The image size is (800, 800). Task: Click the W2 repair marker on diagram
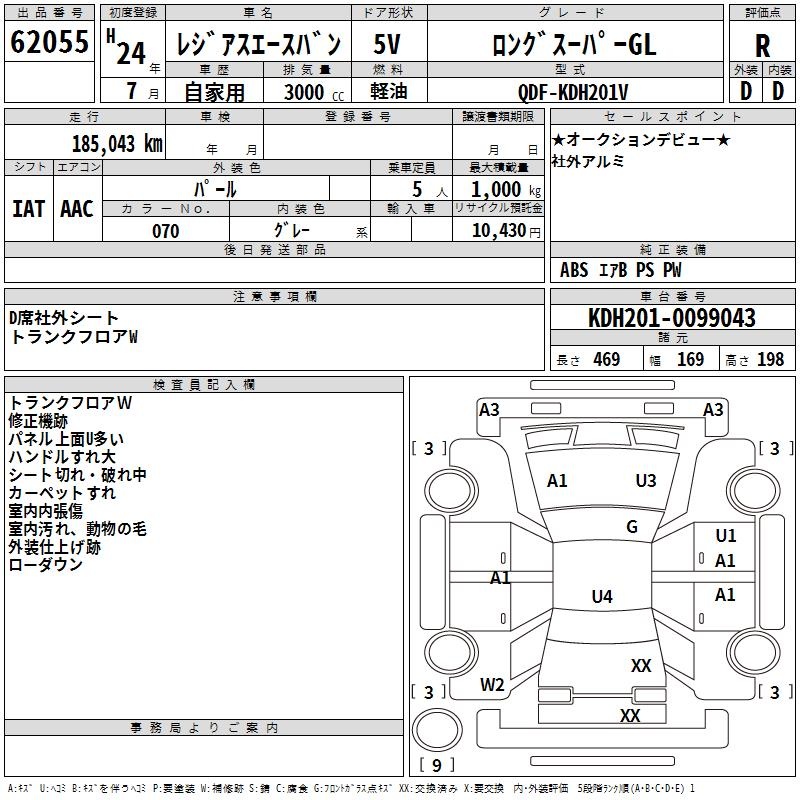point(492,685)
